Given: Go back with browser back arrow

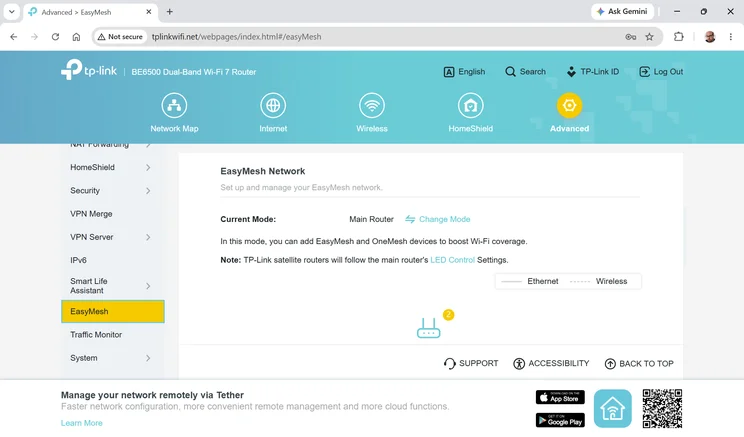Looking at the screenshot, I should (13, 37).
